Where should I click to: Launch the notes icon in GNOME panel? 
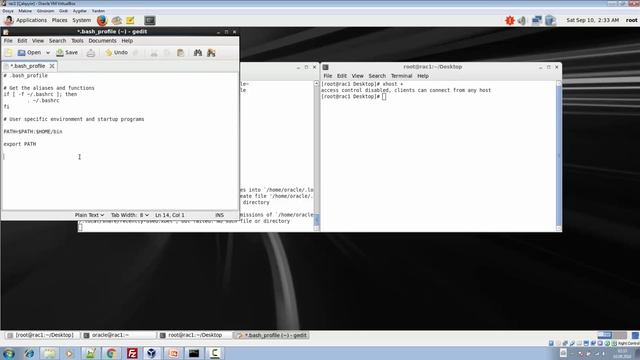click(x=130, y=20)
